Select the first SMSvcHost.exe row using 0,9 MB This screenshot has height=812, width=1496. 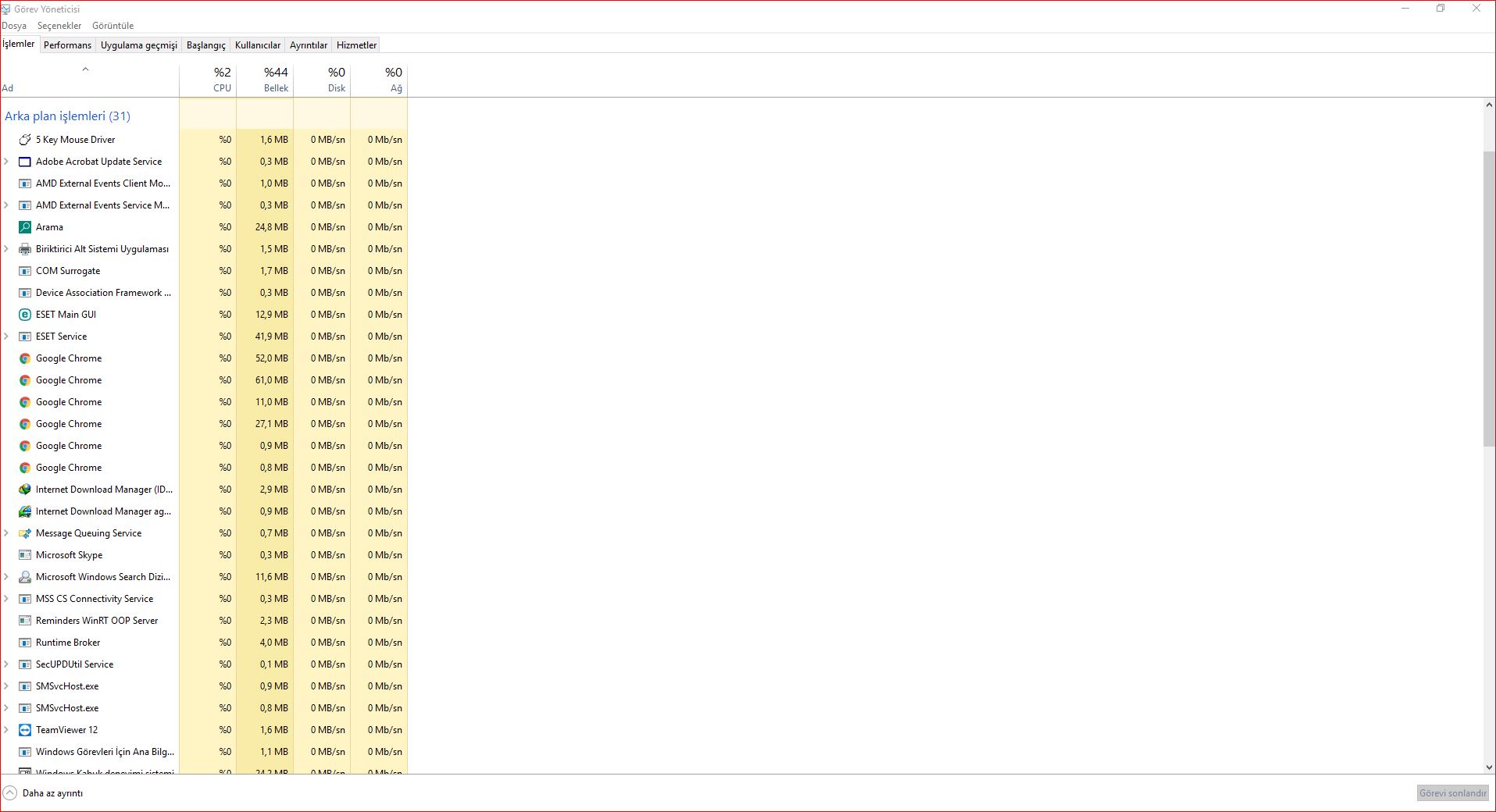coord(203,686)
